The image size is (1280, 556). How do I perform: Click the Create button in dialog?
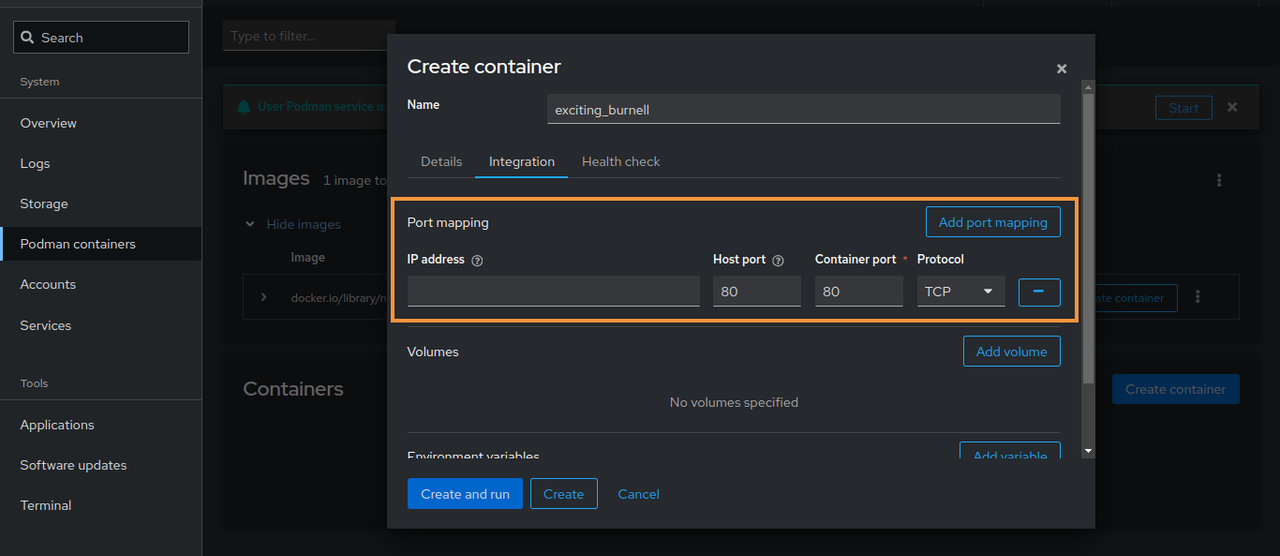[x=564, y=494]
